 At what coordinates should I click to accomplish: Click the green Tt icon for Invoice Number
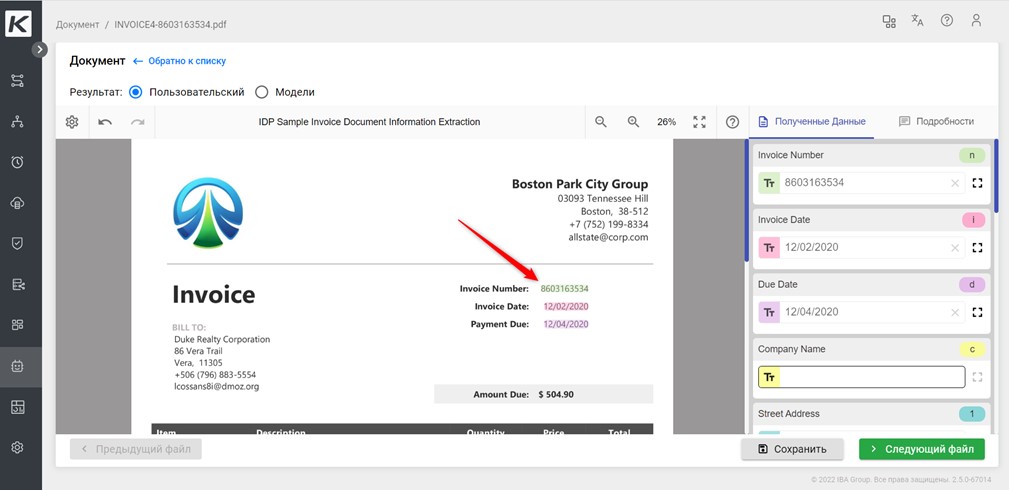[x=769, y=183]
